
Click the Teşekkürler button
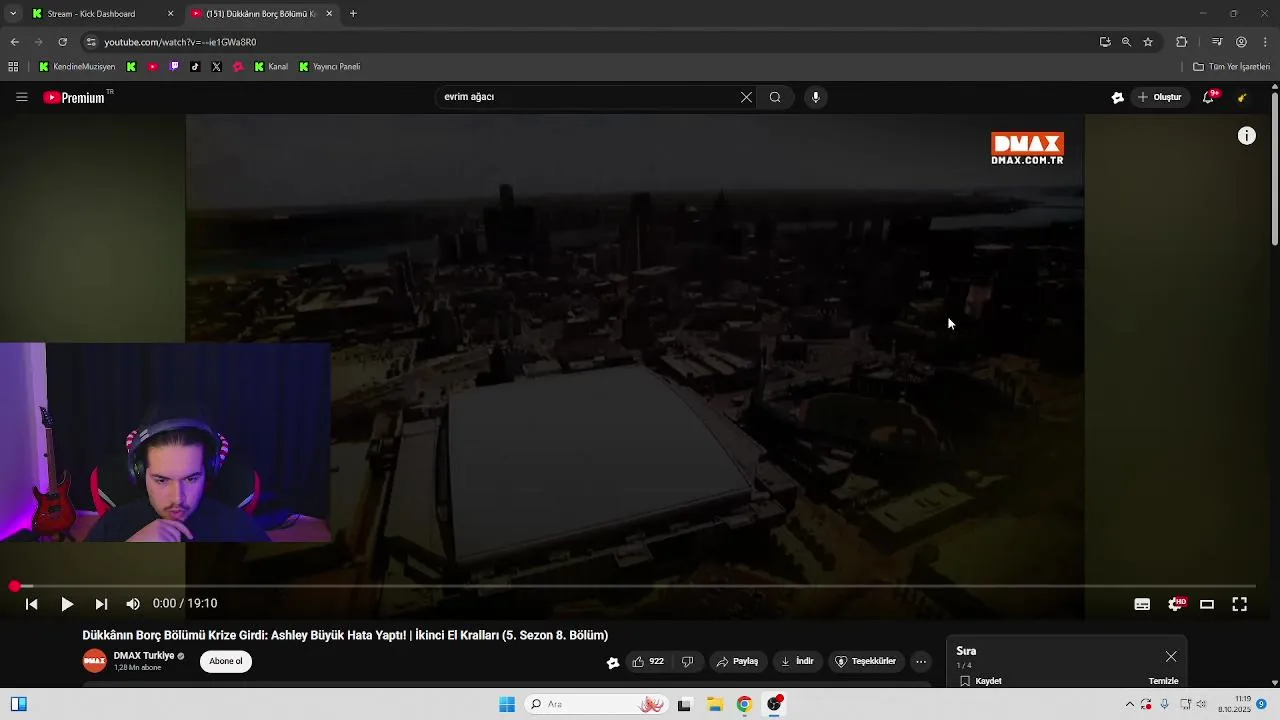coord(866,661)
